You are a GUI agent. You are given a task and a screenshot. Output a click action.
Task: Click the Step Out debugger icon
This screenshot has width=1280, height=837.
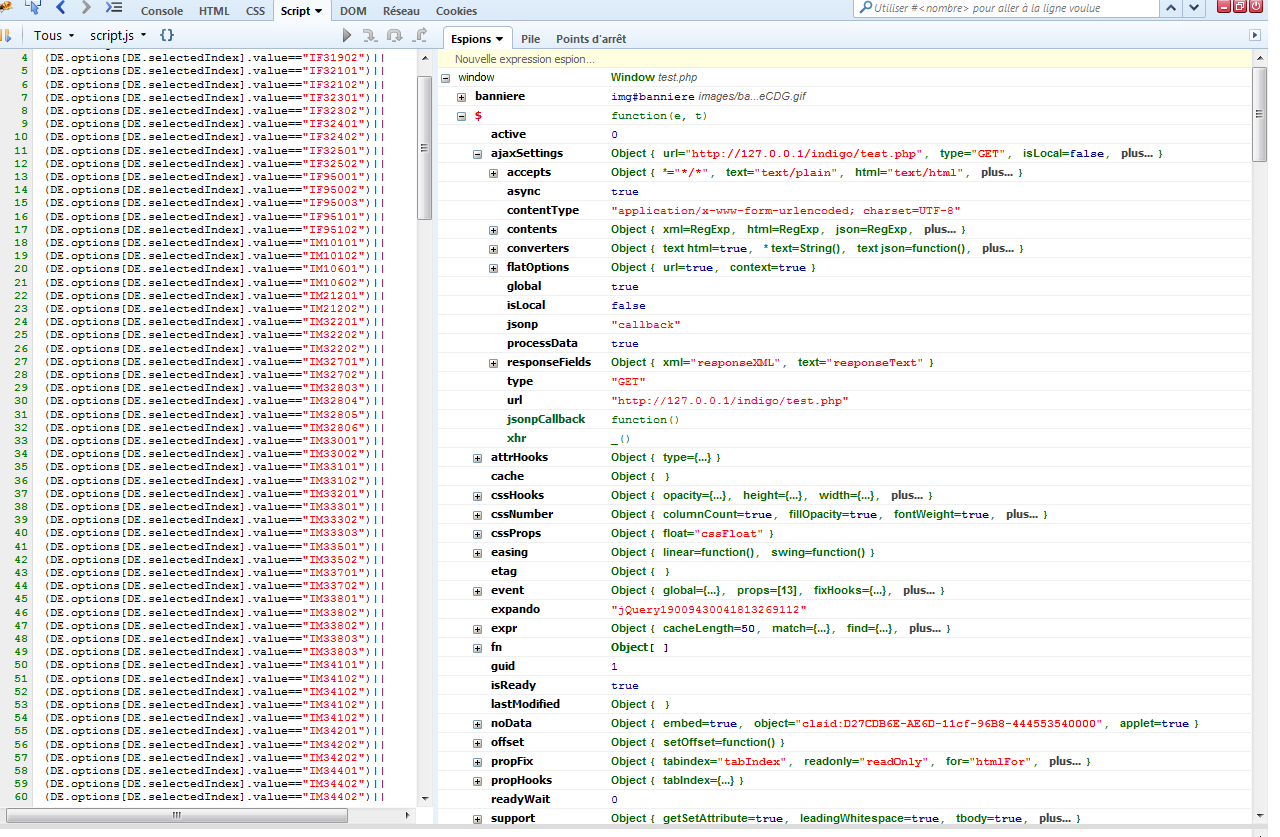tap(420, 35)
